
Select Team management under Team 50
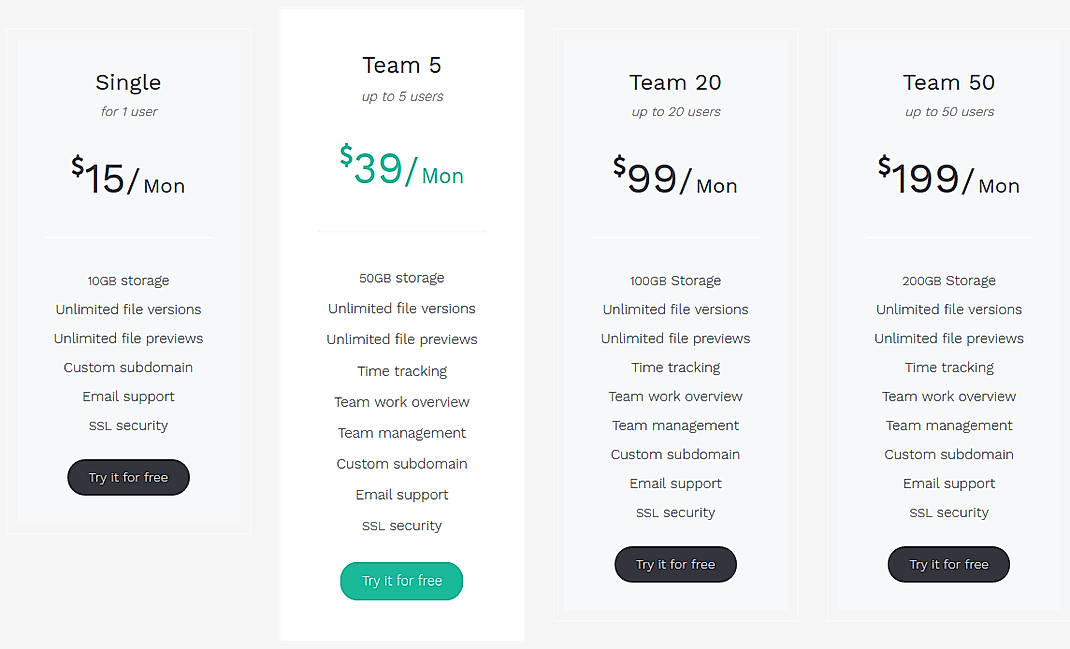pyautogui.click(x=948, y=425)
